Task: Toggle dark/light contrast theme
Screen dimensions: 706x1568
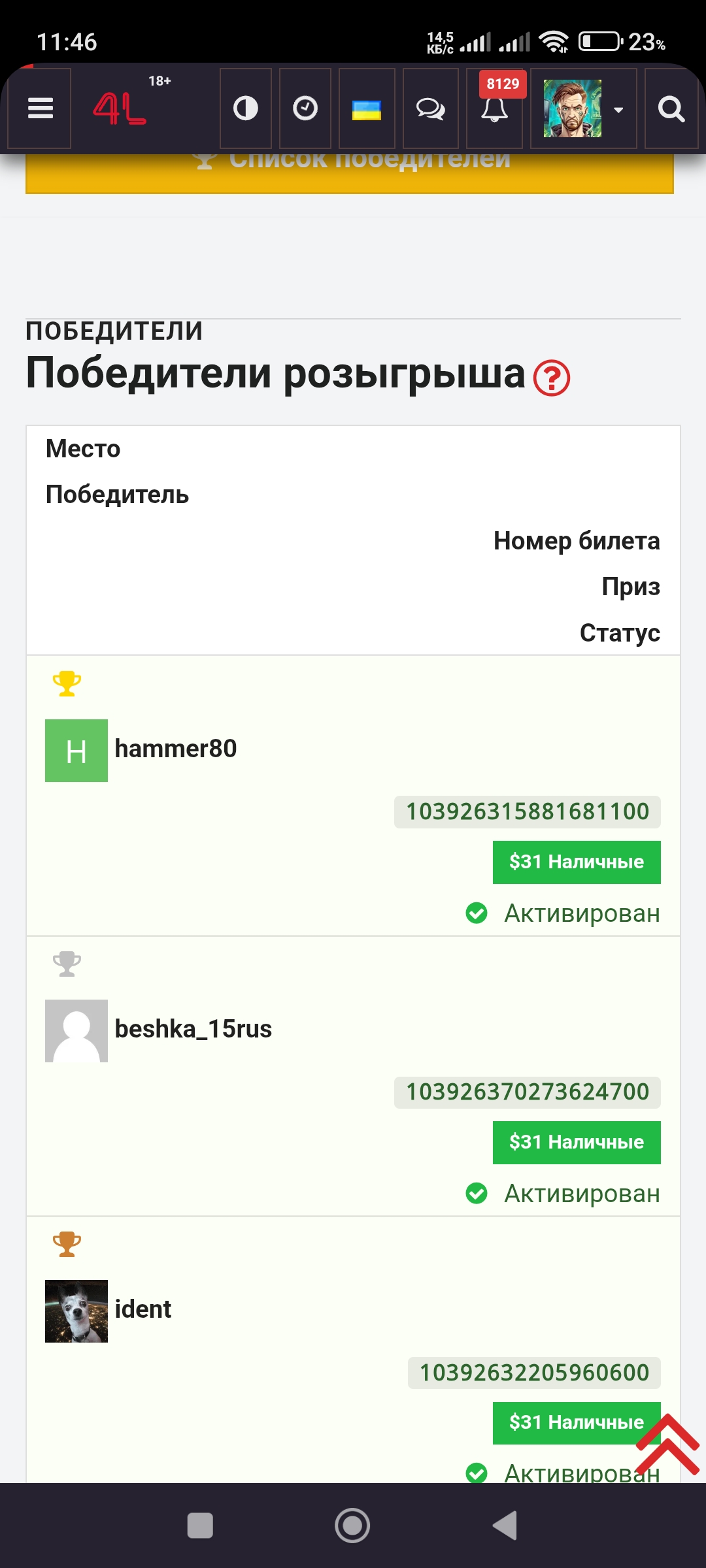Action: point(246,108)
